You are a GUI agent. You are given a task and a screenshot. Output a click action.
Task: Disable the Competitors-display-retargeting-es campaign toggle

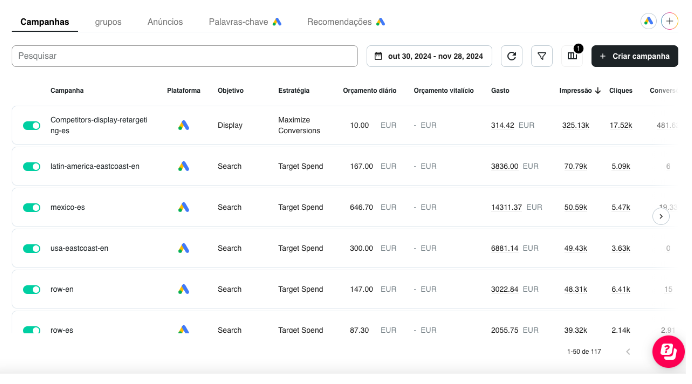31,126
